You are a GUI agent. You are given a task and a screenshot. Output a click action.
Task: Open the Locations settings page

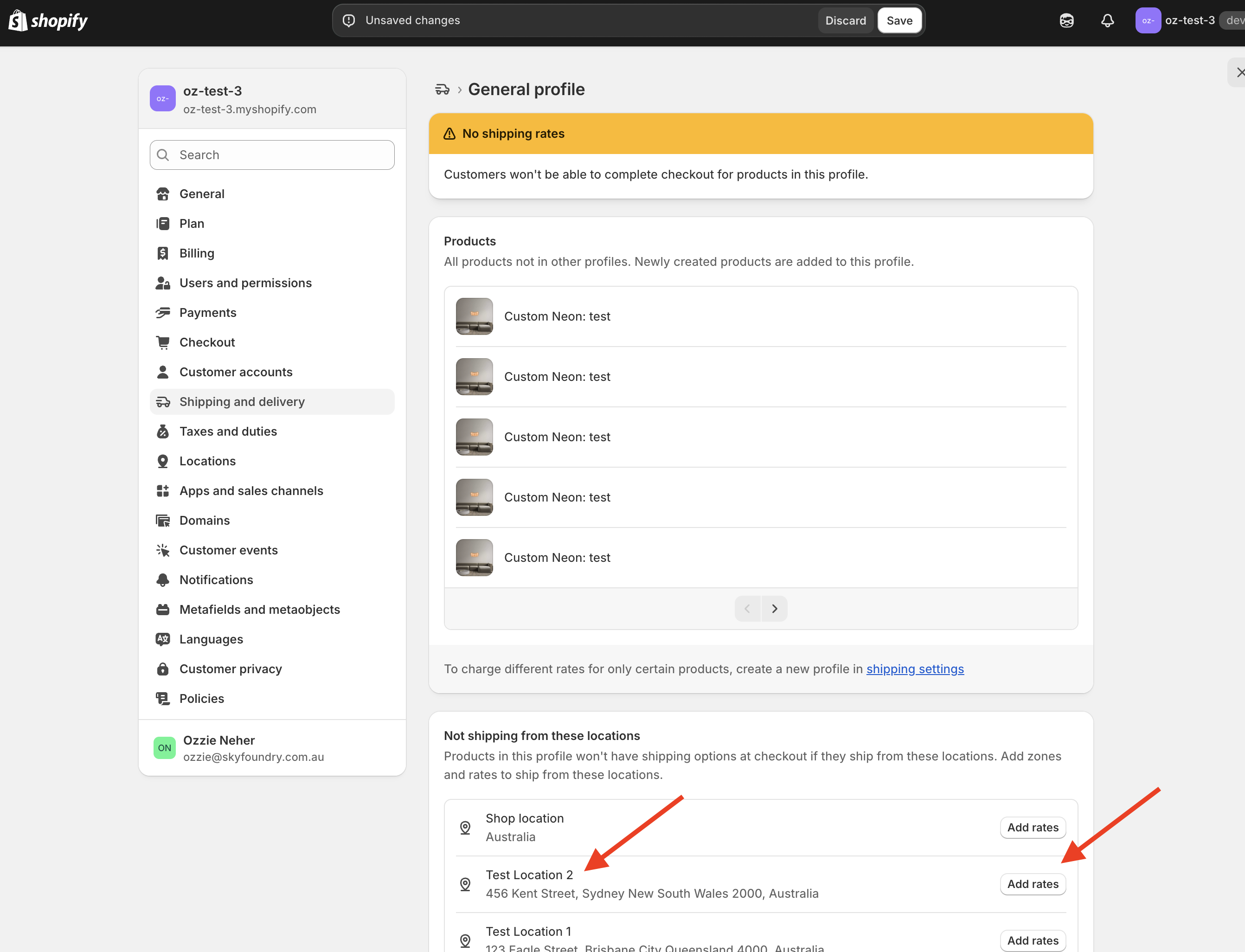pyautogui.click(x=207, y=461)
